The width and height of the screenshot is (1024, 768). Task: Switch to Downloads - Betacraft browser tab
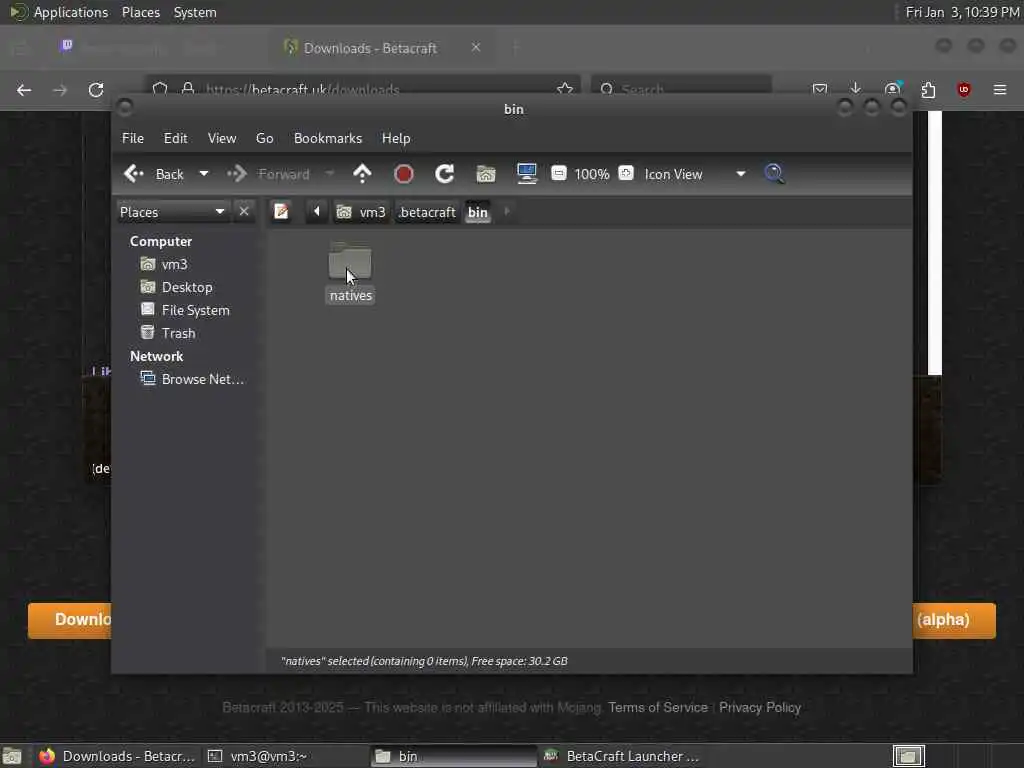point(370,48)
